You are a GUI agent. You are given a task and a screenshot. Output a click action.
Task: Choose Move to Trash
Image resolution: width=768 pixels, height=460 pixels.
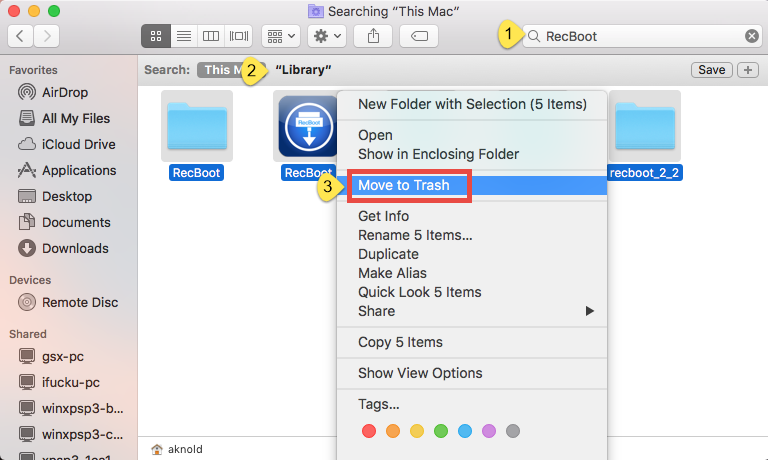[x=472, y=185]
